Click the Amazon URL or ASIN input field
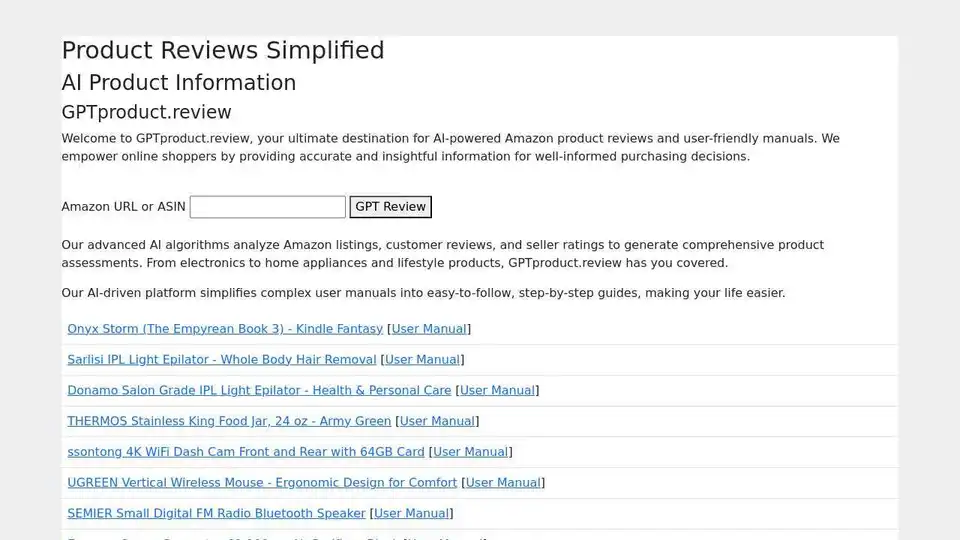Screen dimensions: 960x540 268,207
